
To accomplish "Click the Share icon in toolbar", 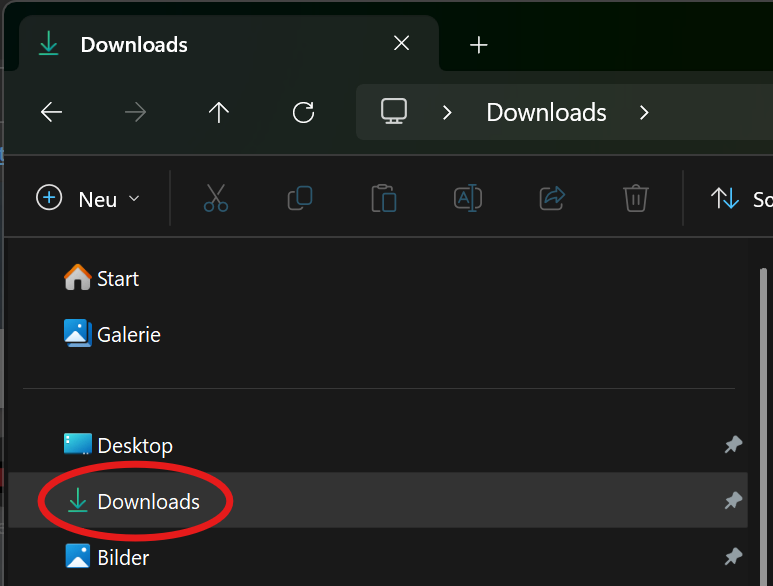I will tap(552, 198).
